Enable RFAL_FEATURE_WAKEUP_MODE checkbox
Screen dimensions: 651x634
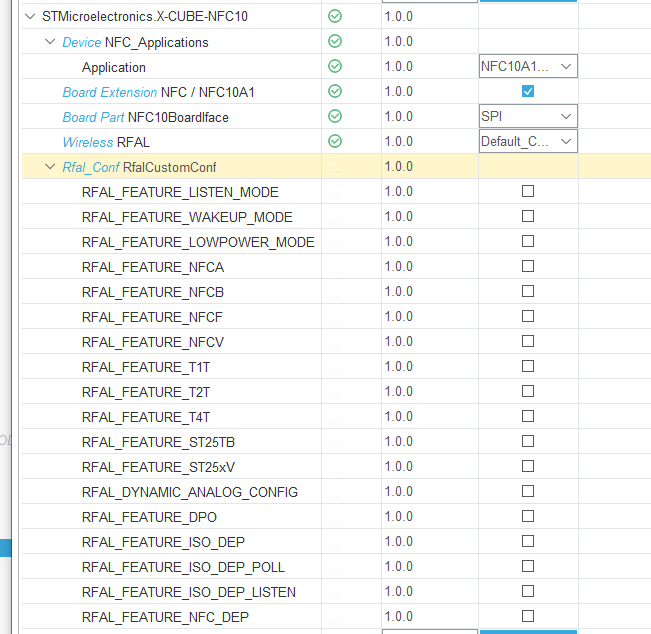[x=528, y=216]
